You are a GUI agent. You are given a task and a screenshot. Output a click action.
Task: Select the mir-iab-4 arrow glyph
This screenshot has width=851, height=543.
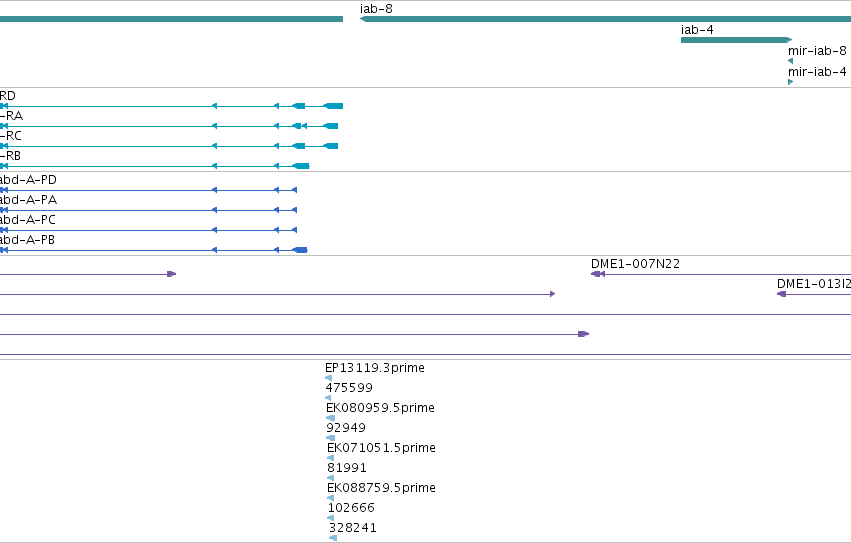[791, 82]
